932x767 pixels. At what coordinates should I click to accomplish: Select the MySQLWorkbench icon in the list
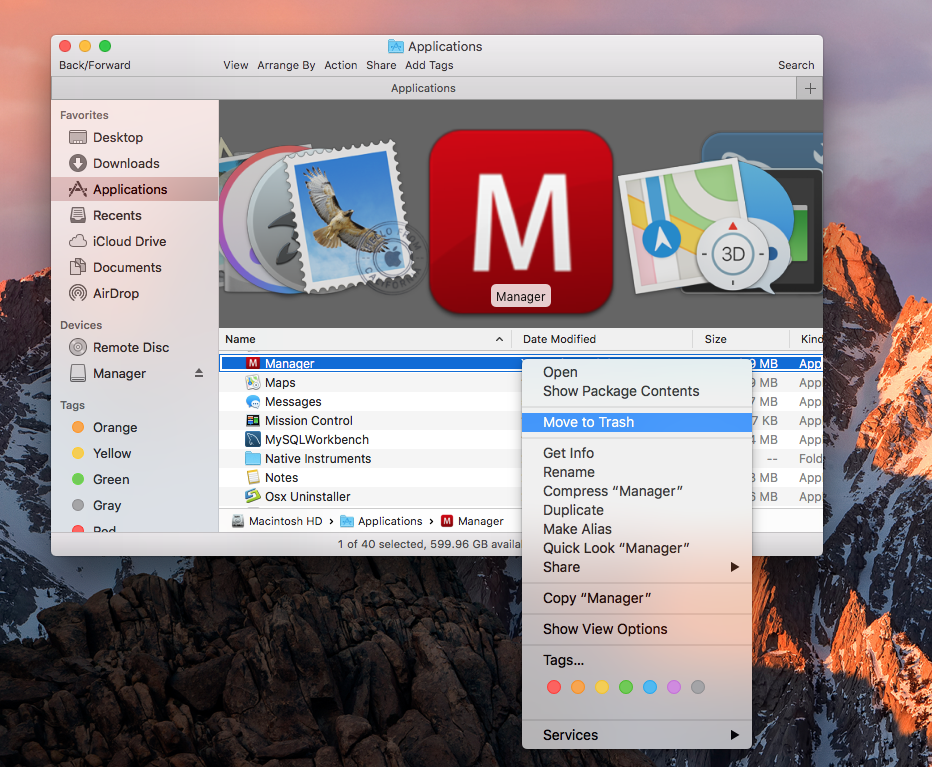click(253, 440)
